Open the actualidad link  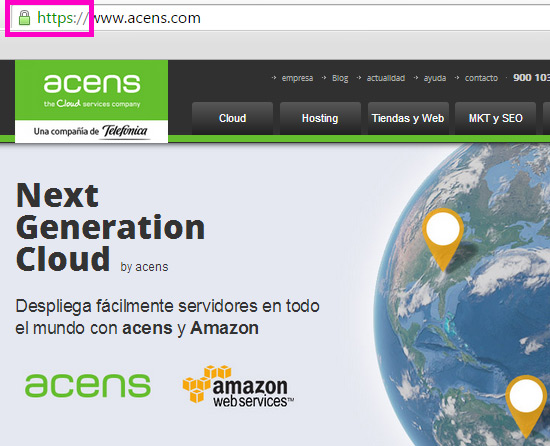(x=385, y=78)
